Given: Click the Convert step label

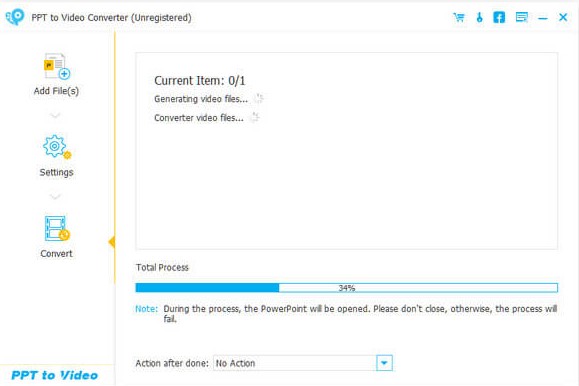Looking at the screenshot, I should tap(56, 254).
